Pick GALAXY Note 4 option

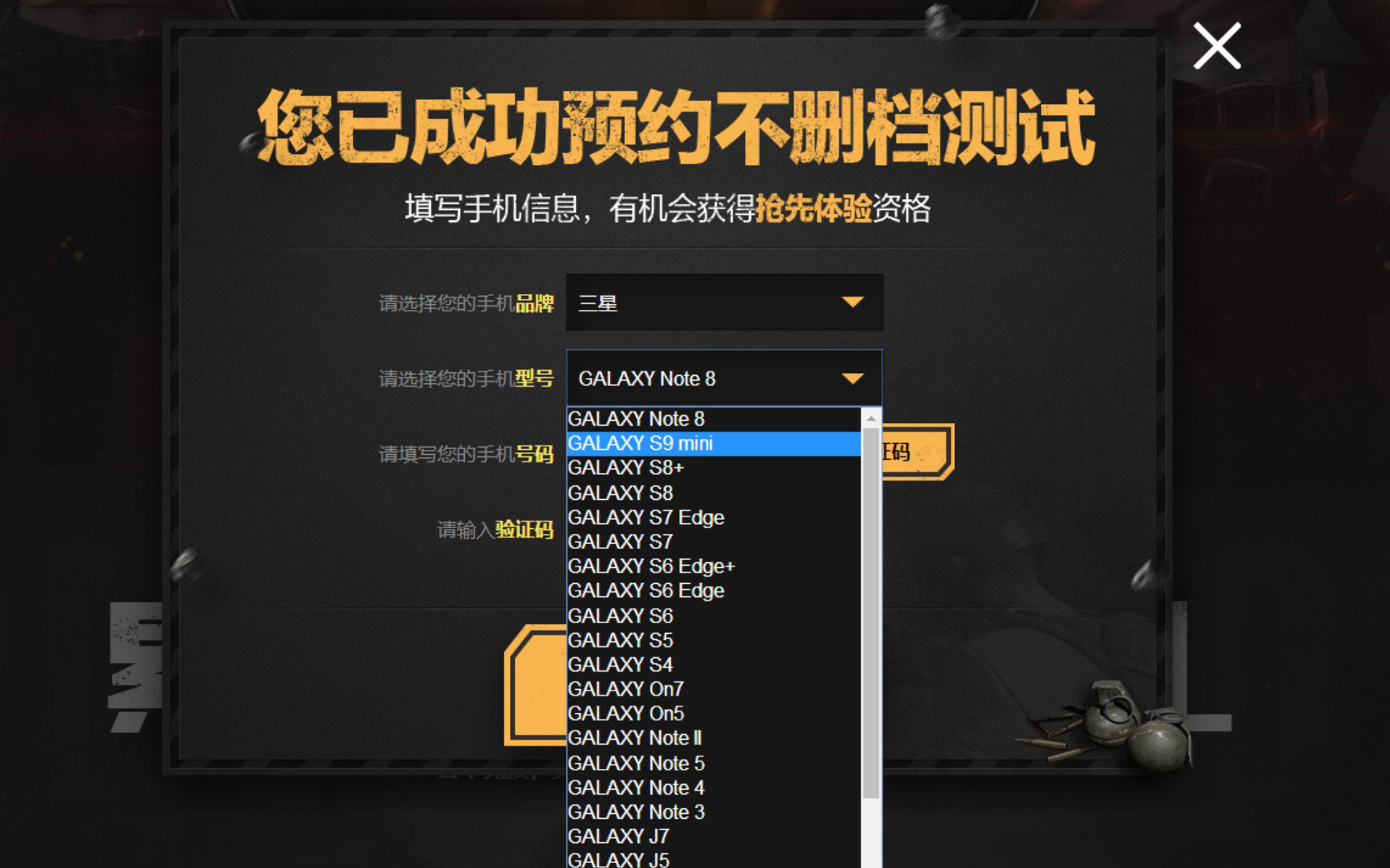click(x=713, y=787)
